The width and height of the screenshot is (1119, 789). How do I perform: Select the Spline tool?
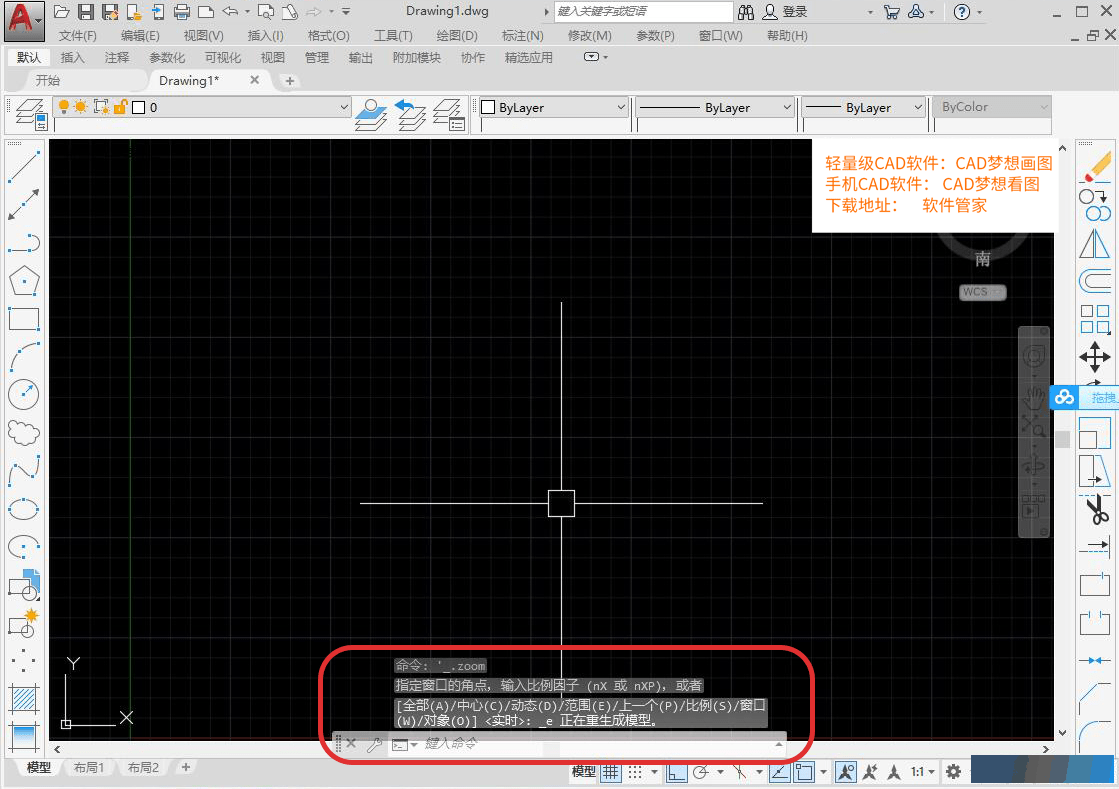click(24, 471)
